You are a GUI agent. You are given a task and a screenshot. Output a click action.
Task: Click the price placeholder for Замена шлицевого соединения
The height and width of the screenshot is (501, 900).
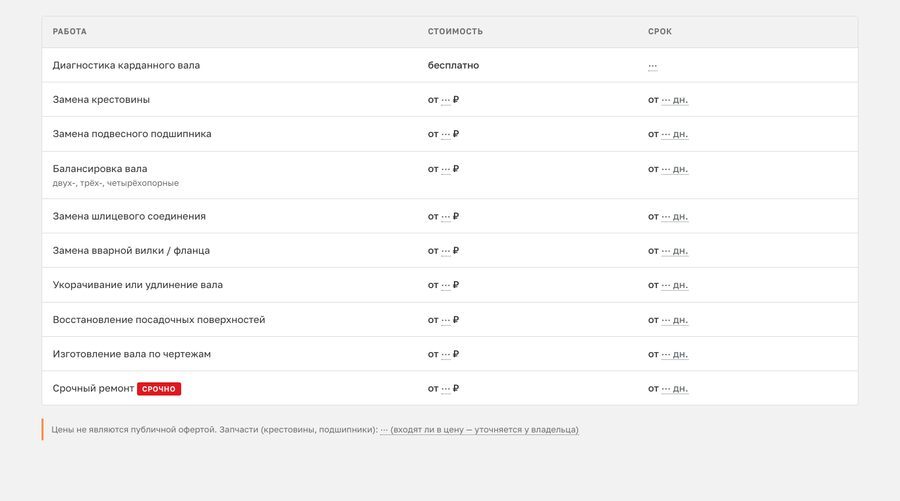[443, 216]
